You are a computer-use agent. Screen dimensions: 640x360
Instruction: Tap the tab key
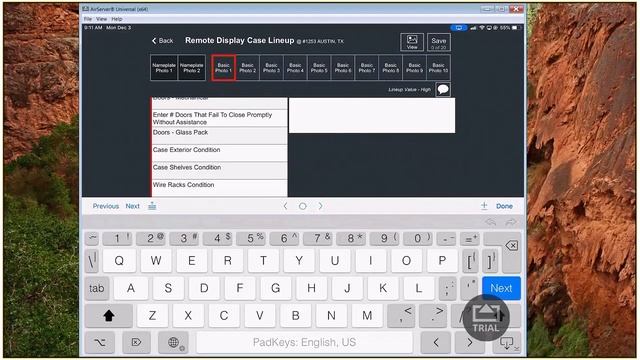[x=97, y=288]
